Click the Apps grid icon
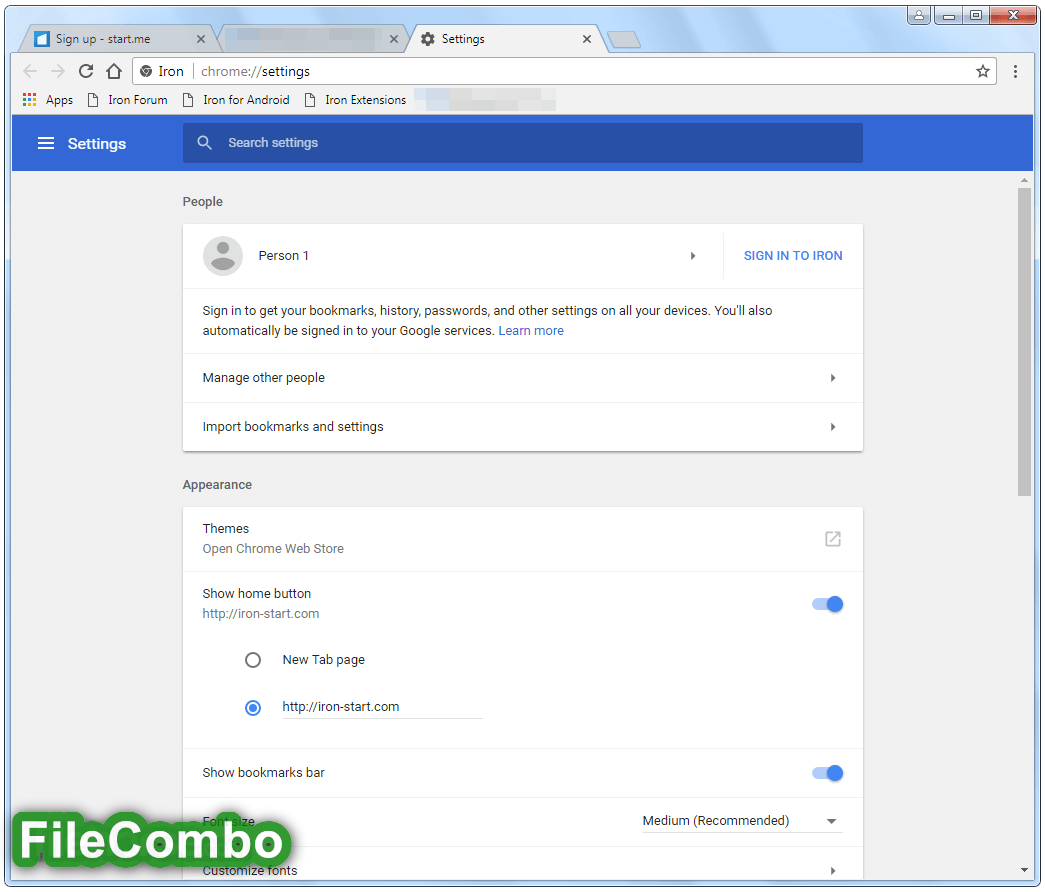The height and width of the screenshot is (892, 1045). click(x=29, y=100)
